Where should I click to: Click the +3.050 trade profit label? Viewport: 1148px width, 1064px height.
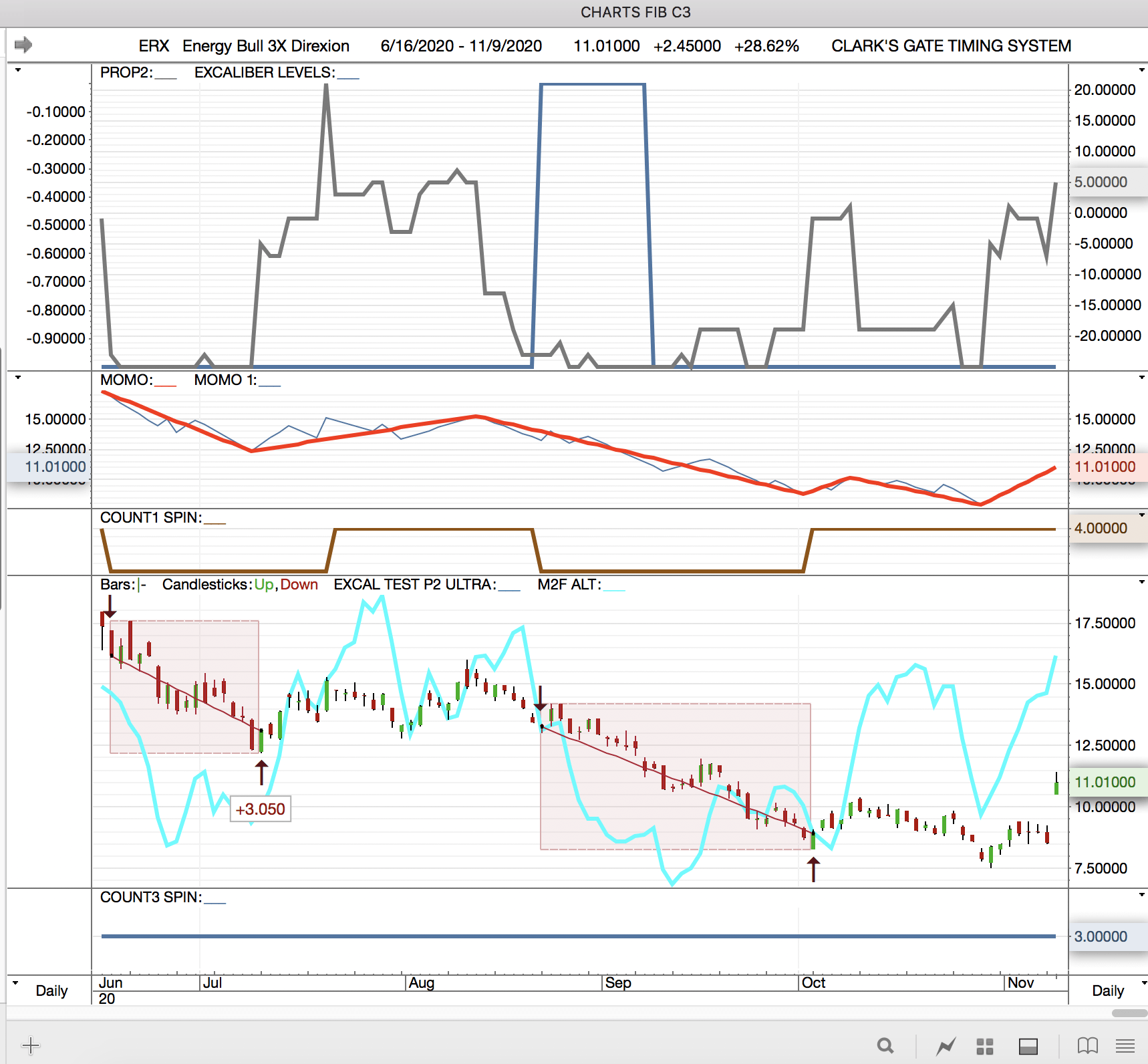pyautogui.click(x=261, y=809)
